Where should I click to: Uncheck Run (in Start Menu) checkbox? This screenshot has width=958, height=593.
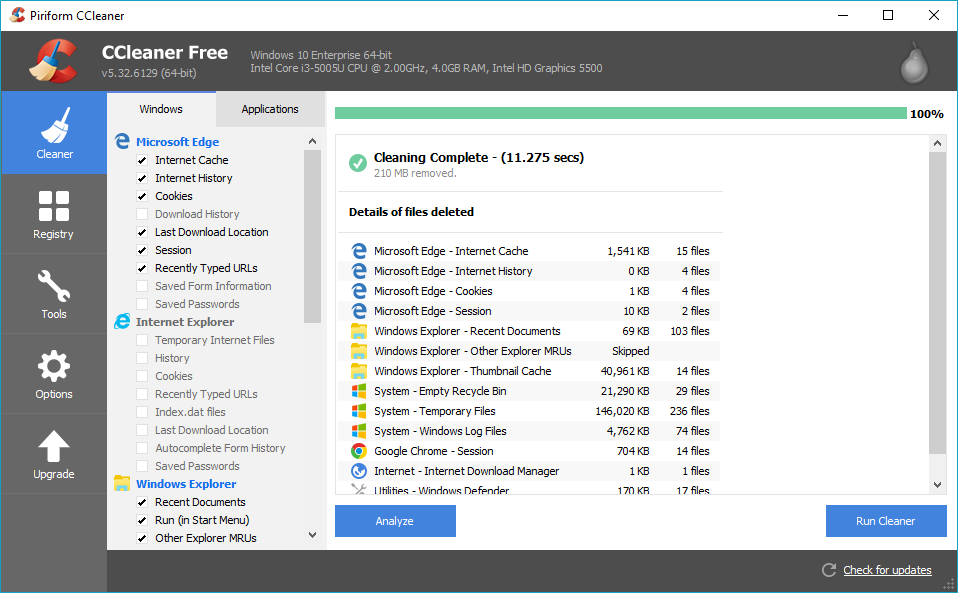click(142, 520)
